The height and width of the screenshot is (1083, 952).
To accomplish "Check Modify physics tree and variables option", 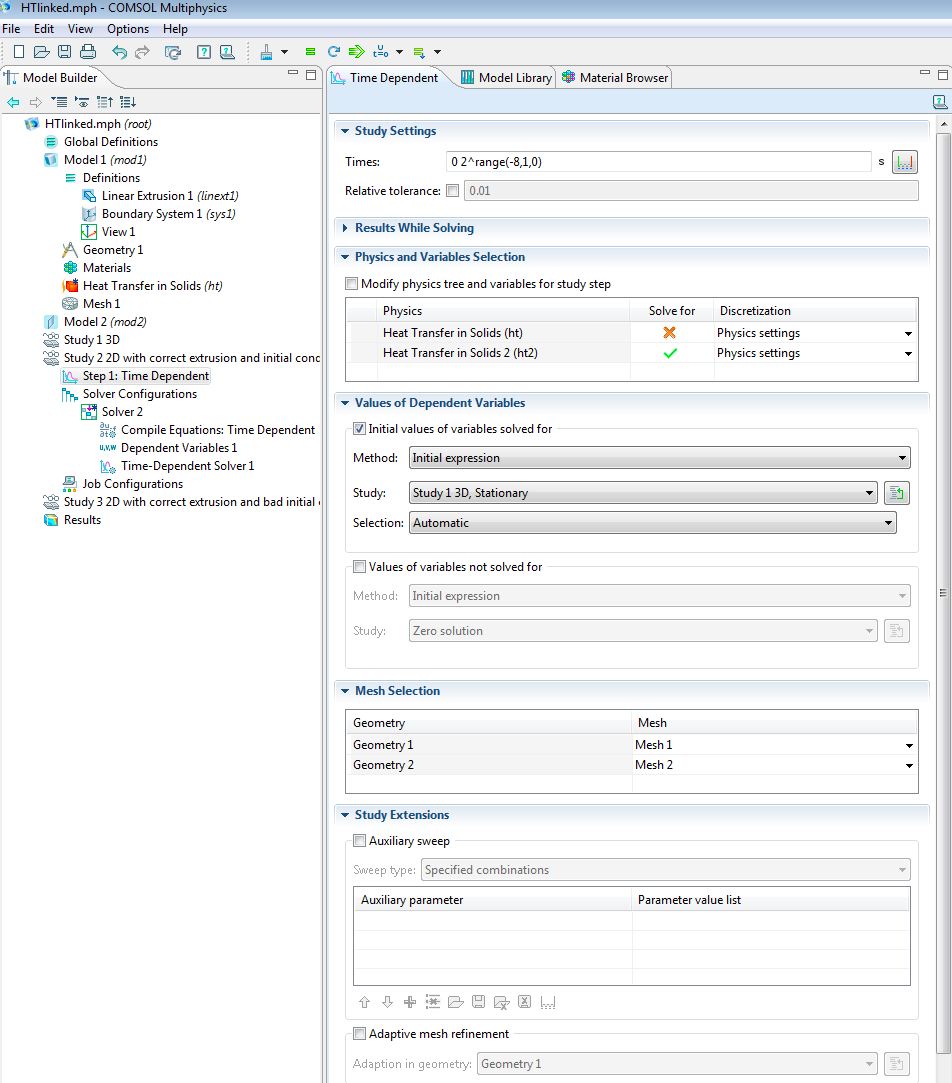I will pos(351,284).
